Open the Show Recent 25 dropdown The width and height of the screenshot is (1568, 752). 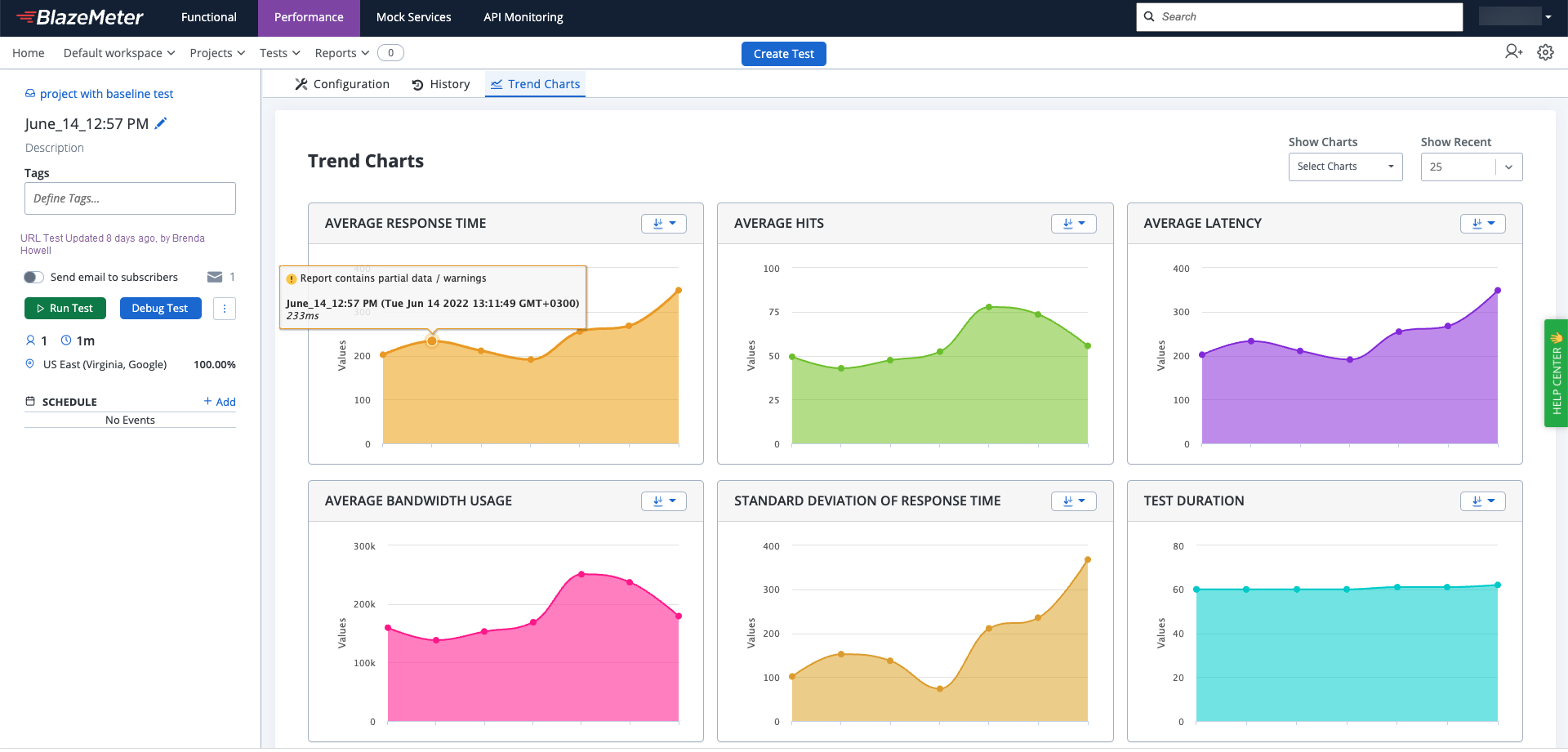(1471, 167)
